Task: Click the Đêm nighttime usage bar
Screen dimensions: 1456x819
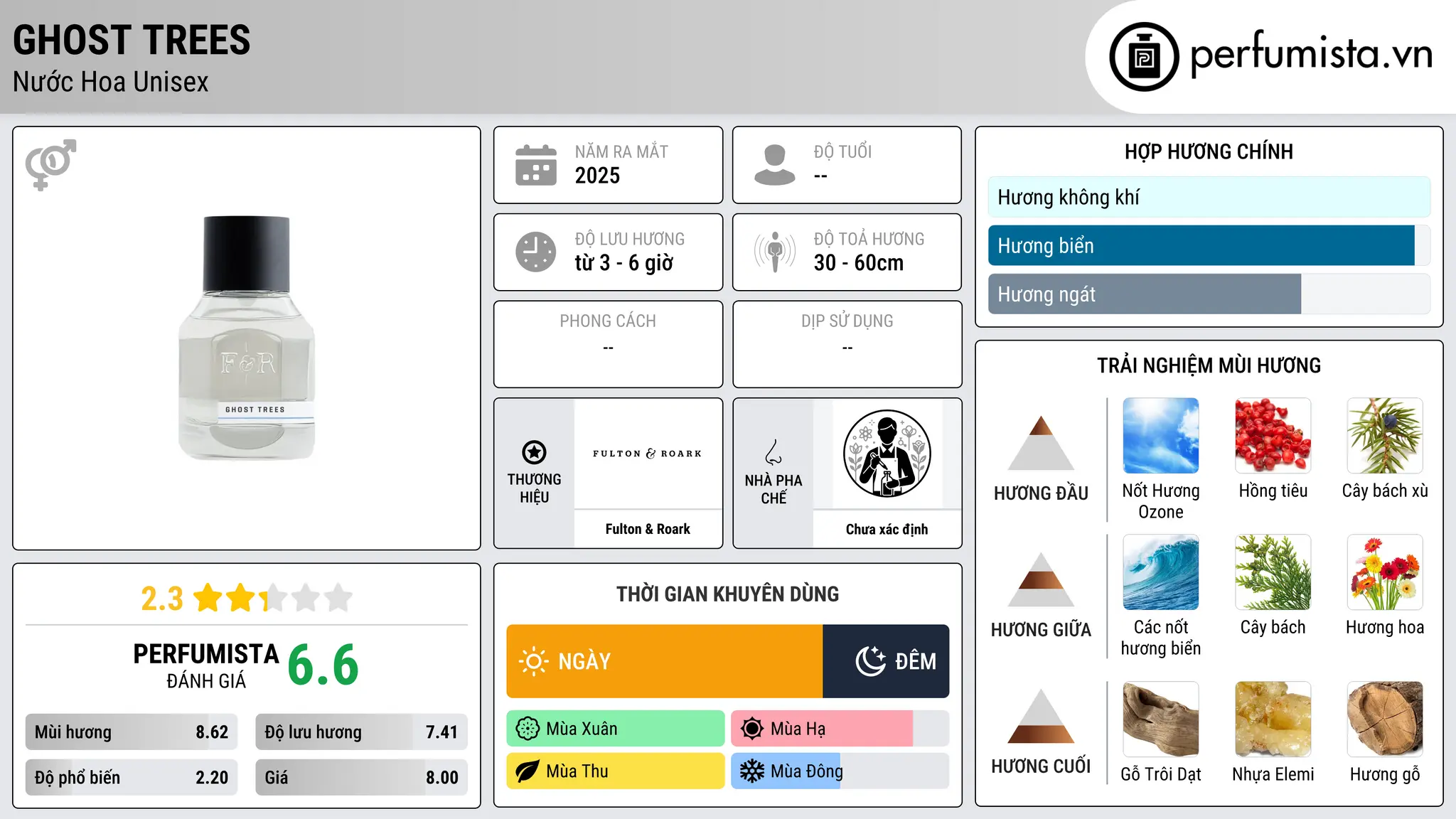Action: (x=886, y=661)
